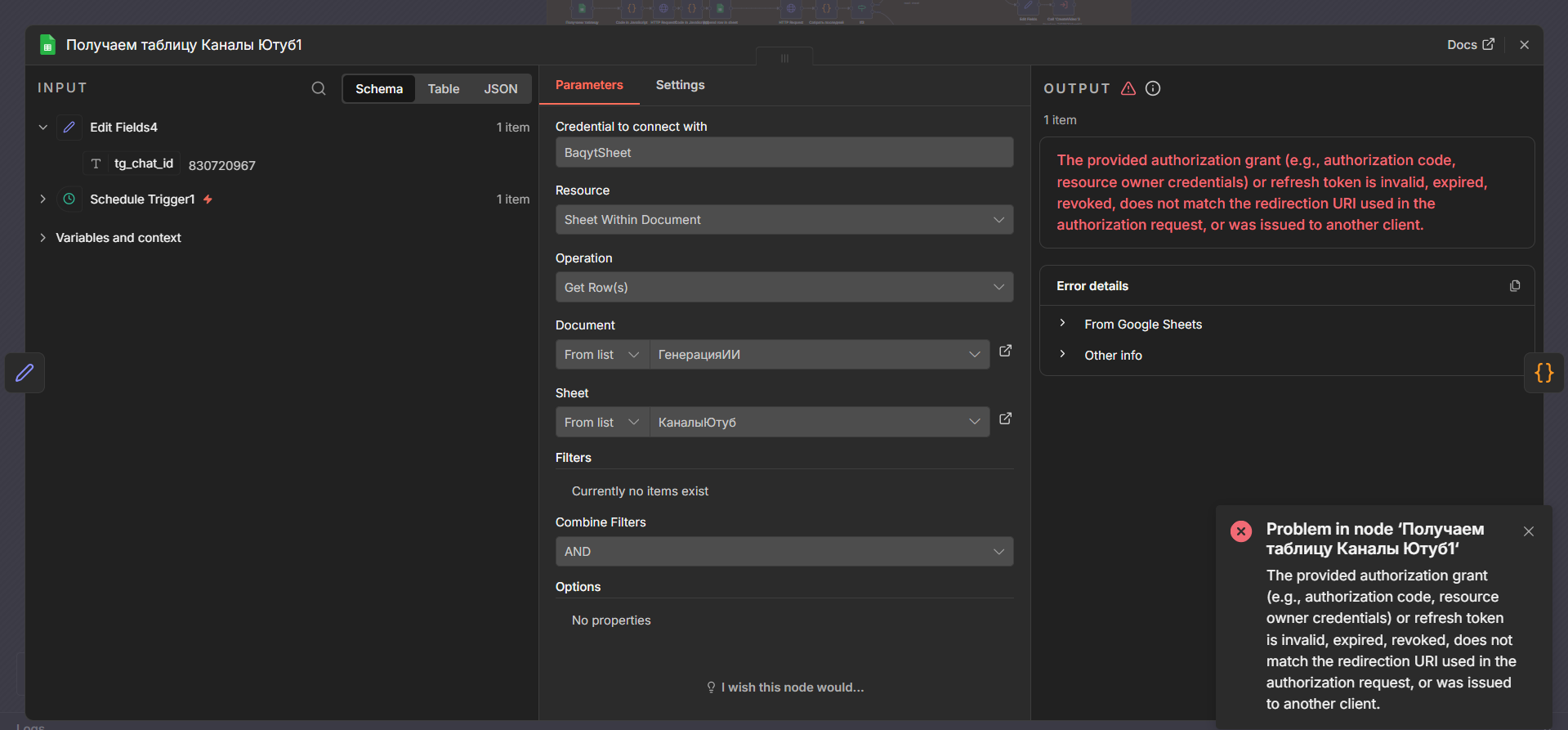Dismiss the error notification toast
The height and width of the screenshot is (730, 1568).
[x=1529, y=531]
